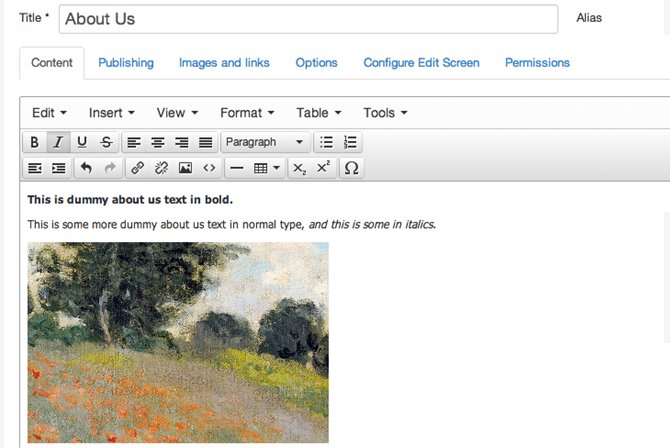Increase indent of paragraph
The image size is (670, 448).
point(59,168)
